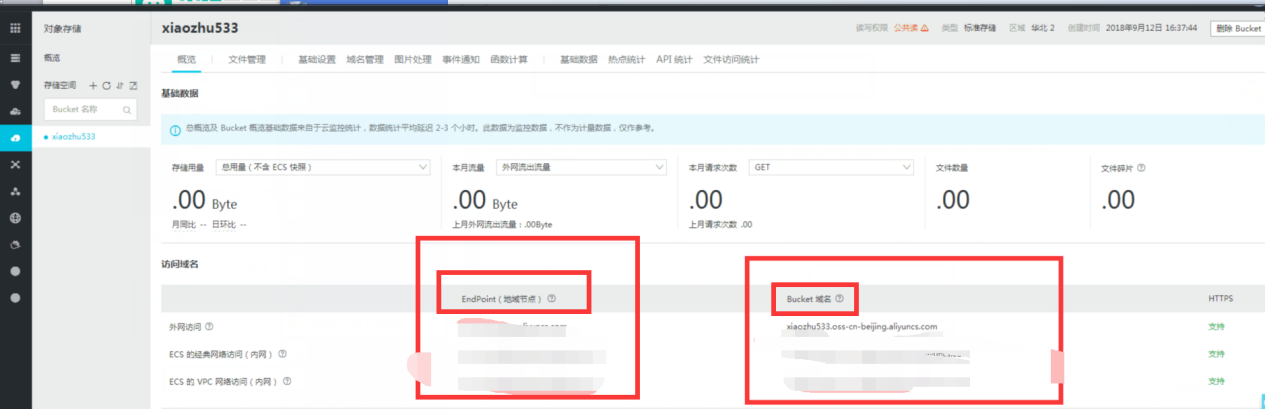
Task: Open the products grid menu icon
Action: (15, 28)
